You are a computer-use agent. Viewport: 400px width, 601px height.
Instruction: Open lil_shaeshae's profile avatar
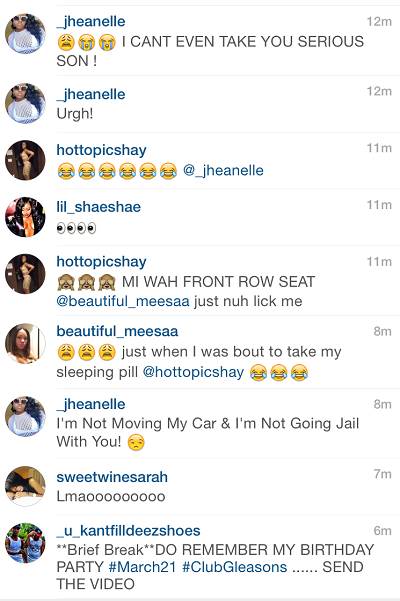tap(25, 217)
